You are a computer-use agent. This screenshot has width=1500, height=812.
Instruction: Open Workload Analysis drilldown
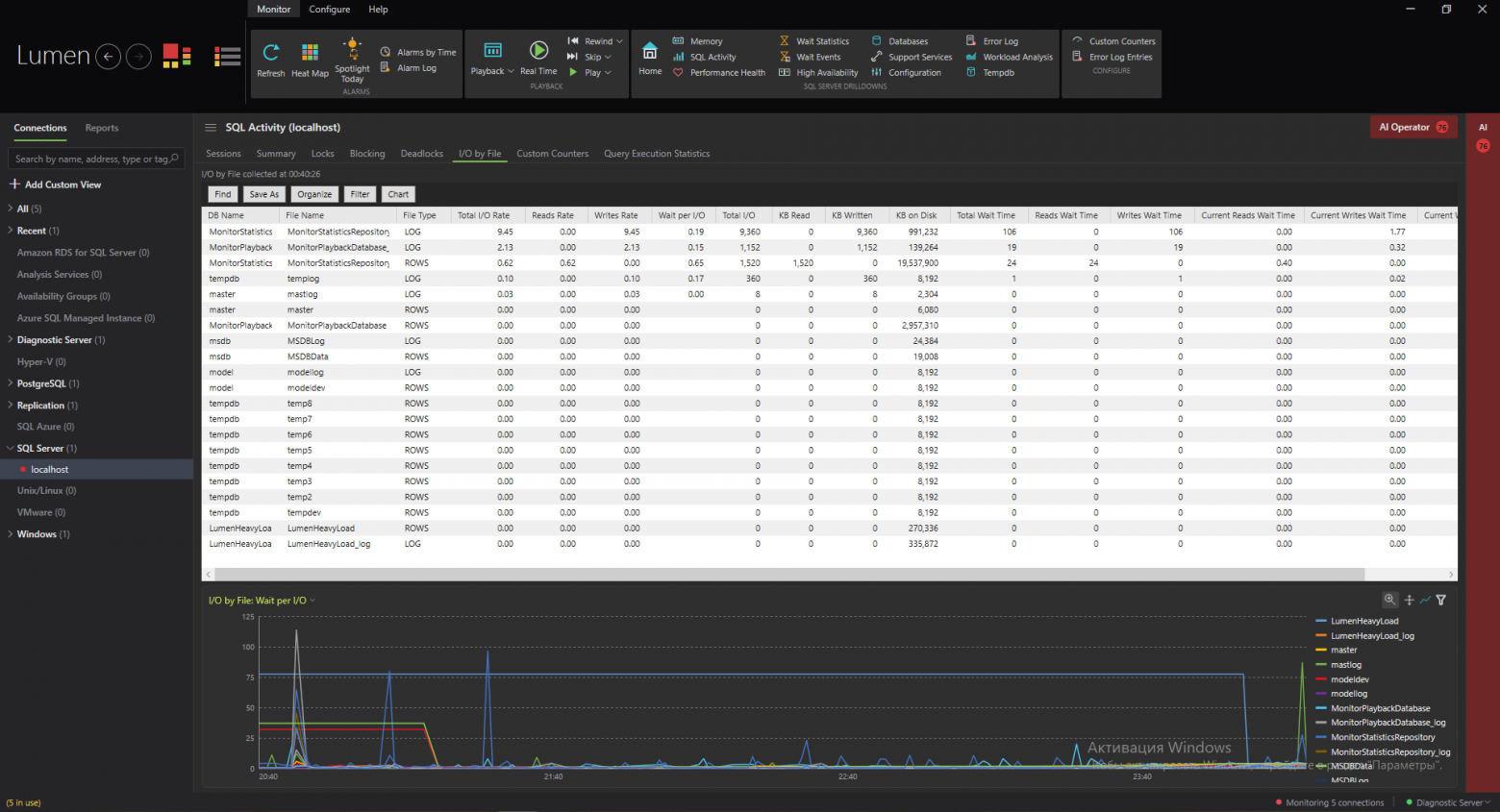1009,57
